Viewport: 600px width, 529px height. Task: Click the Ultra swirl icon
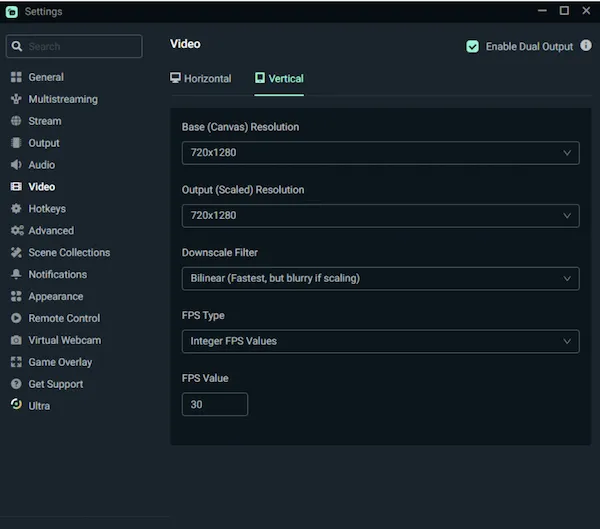click(16, 404)
